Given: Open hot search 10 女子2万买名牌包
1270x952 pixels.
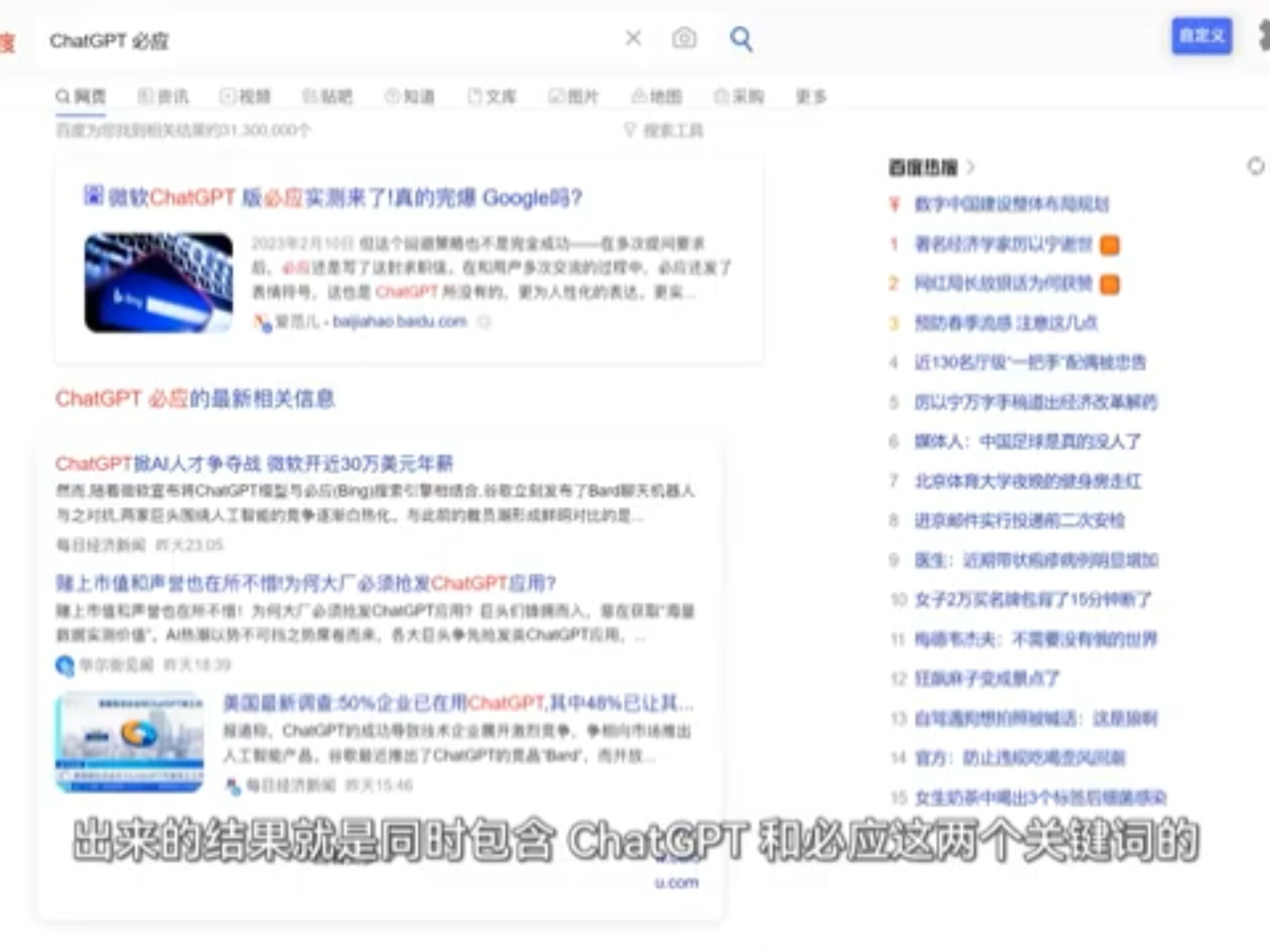Looking at the screenshot, I should pyautogui.click(x=1033, y=600).
